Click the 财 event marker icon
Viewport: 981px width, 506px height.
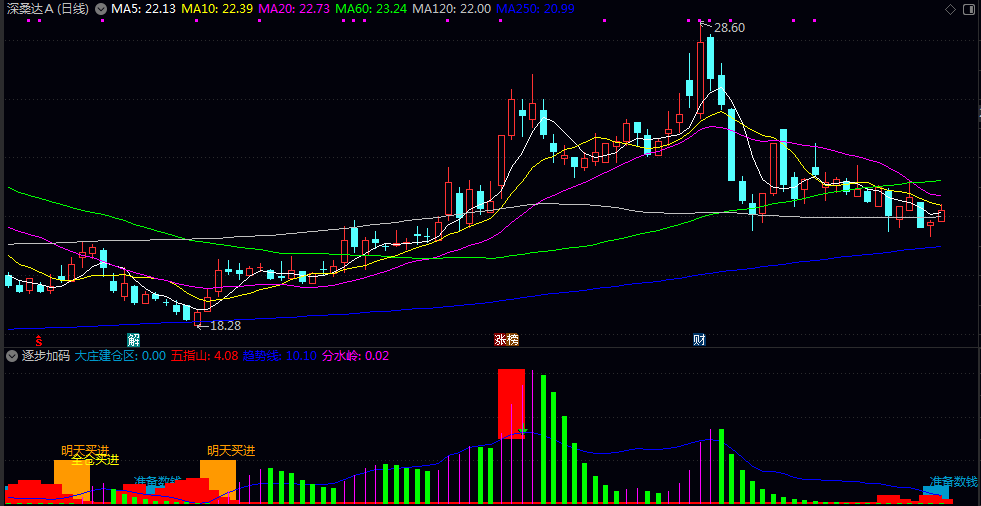[699, 340]
